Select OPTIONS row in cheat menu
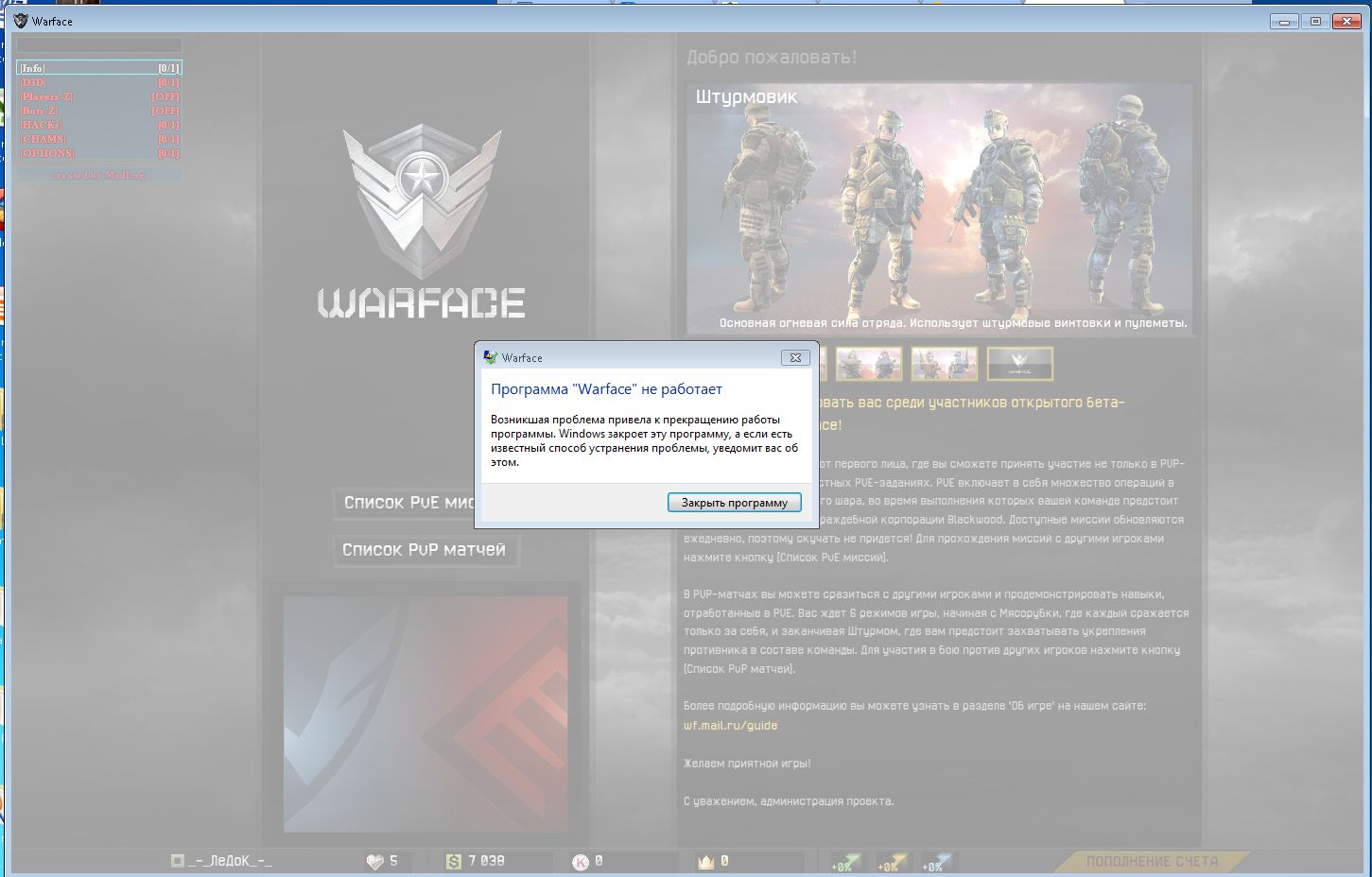1372x877 pixels. click(99, 153)
